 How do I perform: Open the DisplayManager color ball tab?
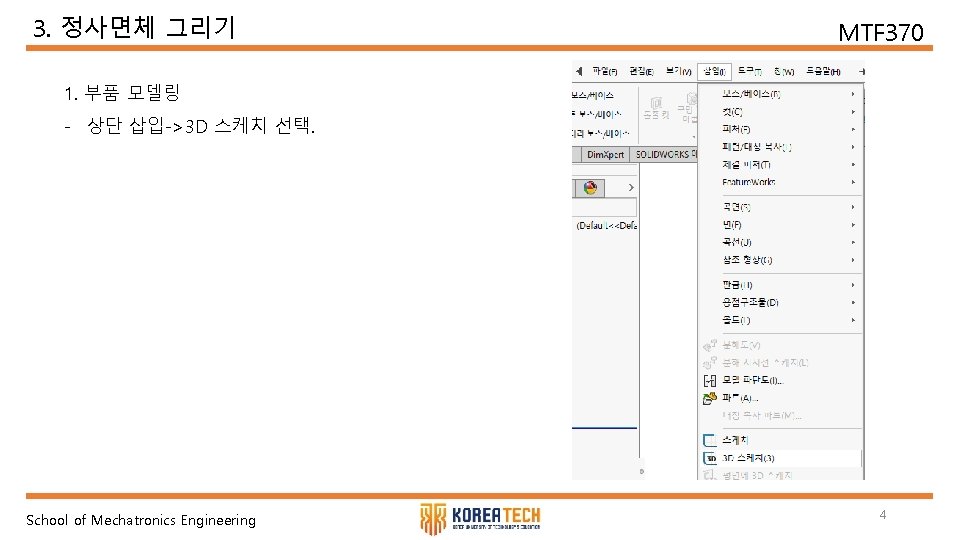coord(590,188)
